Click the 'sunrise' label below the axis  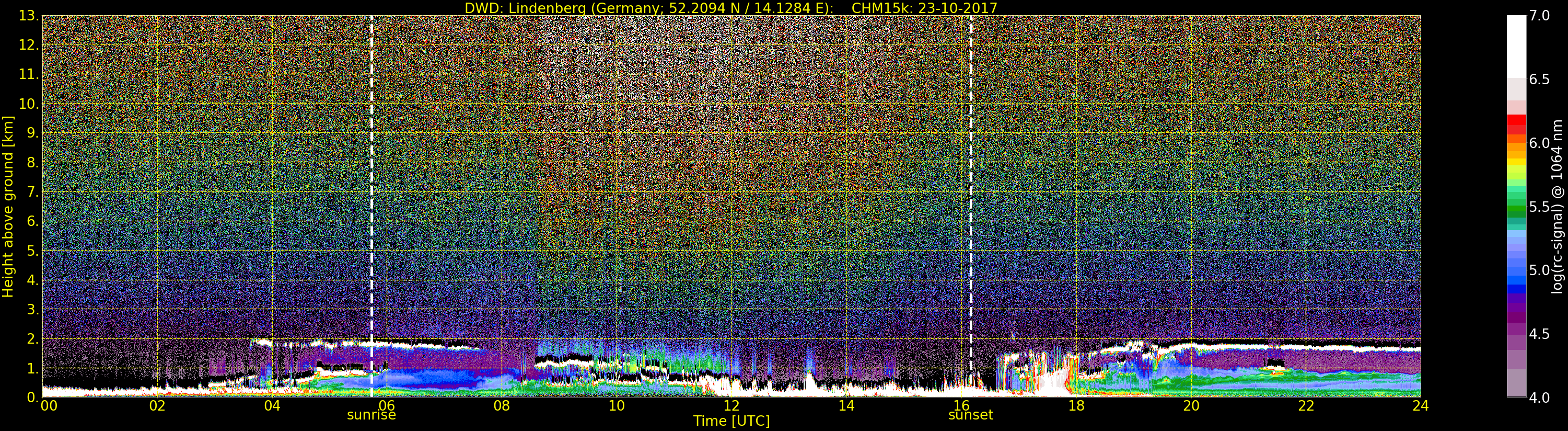(x=371, y=415)
